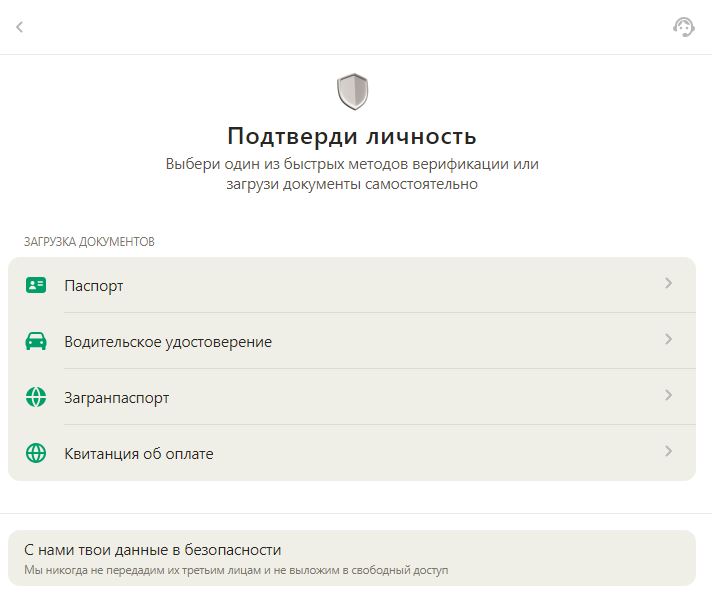Go back using the top-left arrow

pyautogui.click(x=19, y=27)
